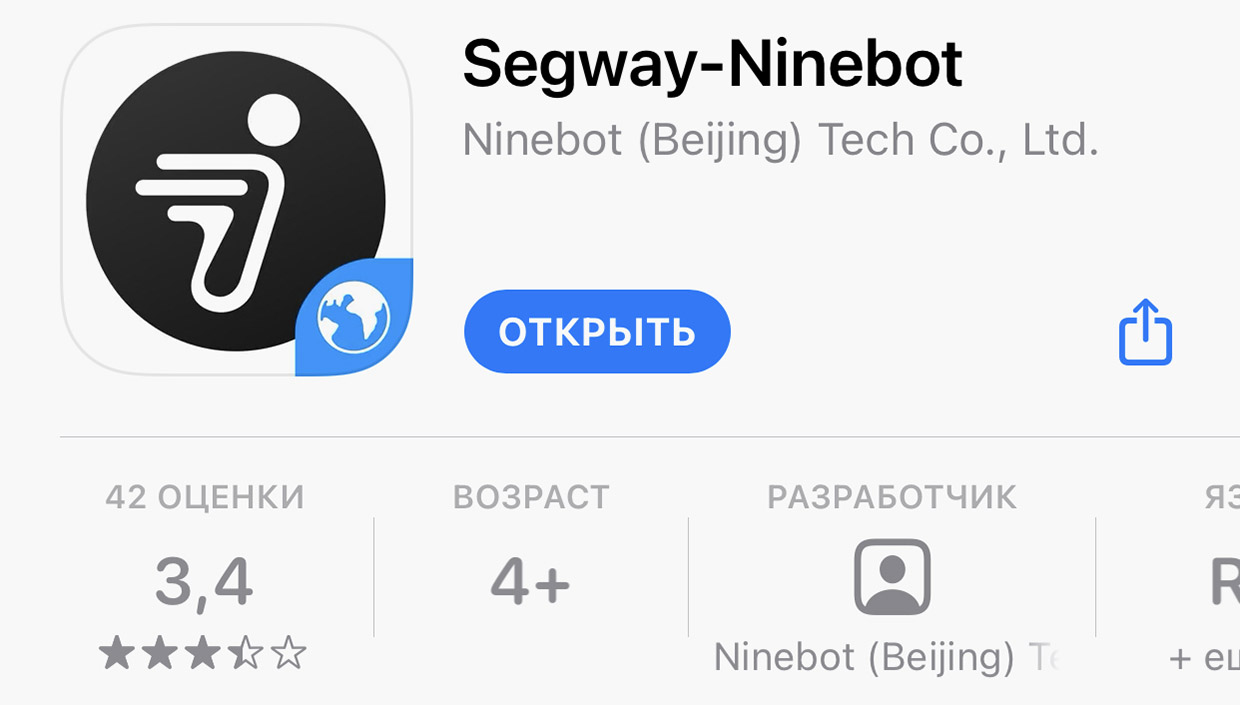Tap the 4+ age rating value
The image size is (1240, 705).
tap(530, 582)
